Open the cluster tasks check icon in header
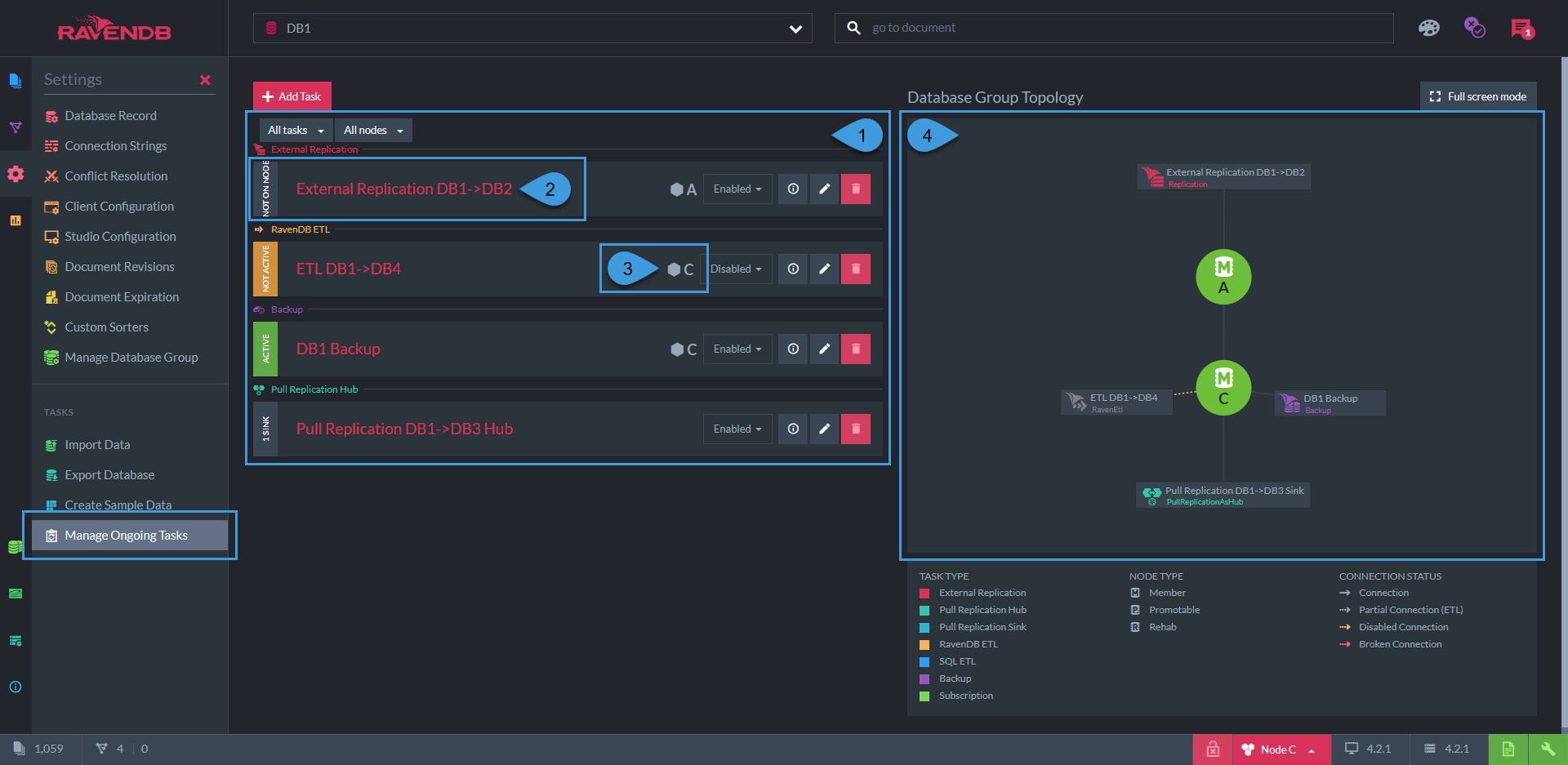Viewport: 1568px width, 765px height. point(1475,28)
